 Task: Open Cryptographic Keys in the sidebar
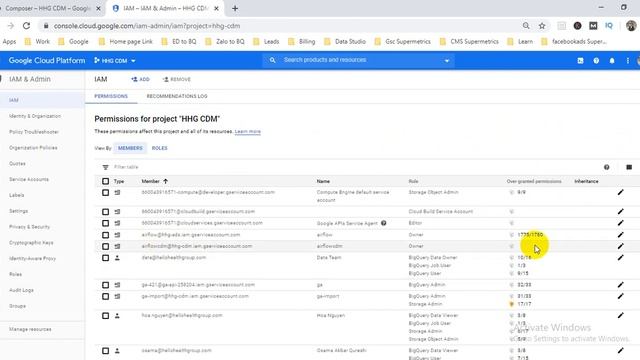pyautogui.click(x=31, y=242)
